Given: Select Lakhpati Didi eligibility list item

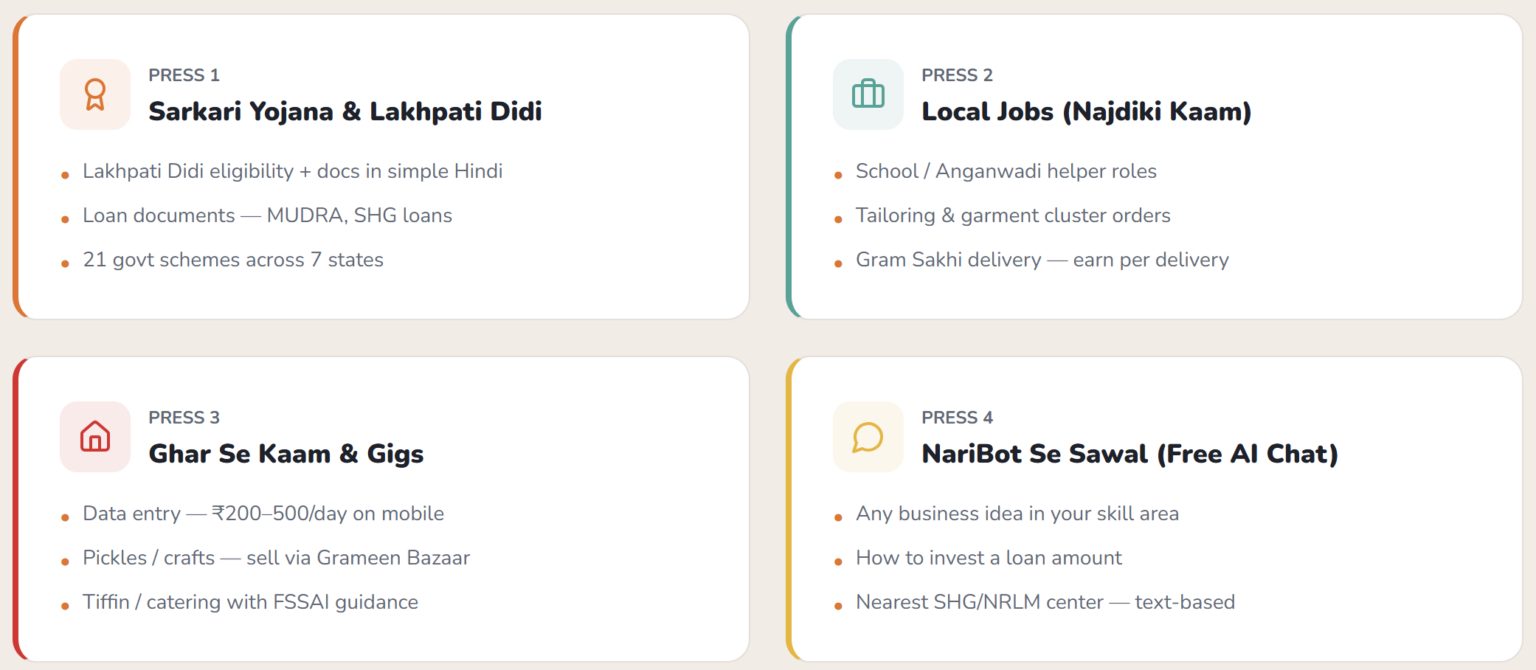Looking at the screenshot, I should (292, 171).
